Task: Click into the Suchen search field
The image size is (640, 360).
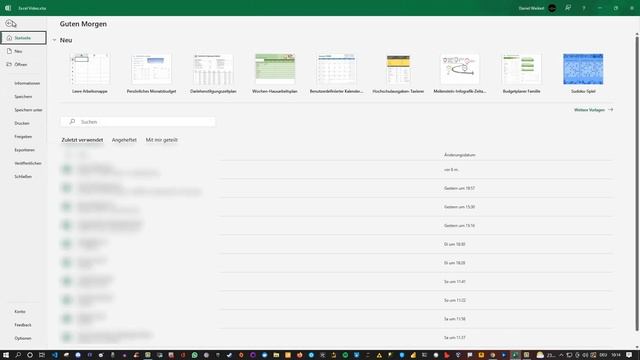Action: click(138, 122)
